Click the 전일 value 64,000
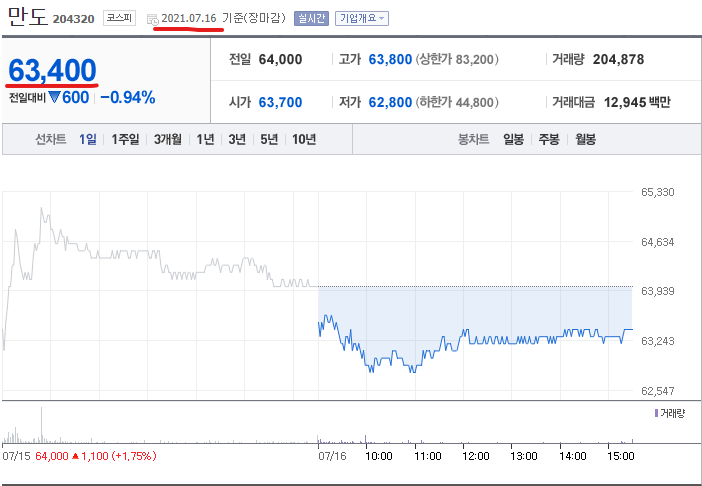 pyautogui.click(x=280, y=59)
